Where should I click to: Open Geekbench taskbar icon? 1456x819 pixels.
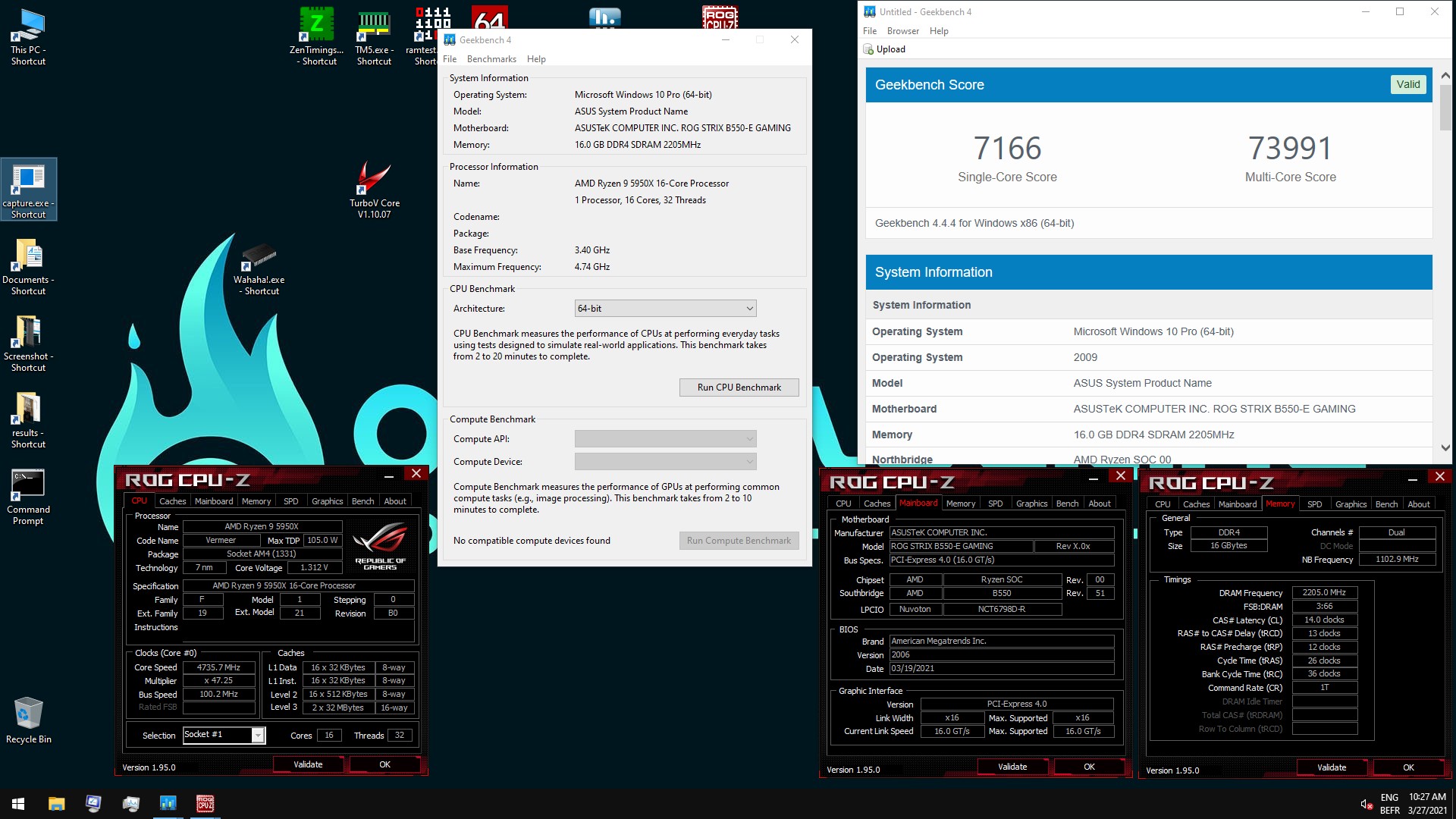pos(168,804)
